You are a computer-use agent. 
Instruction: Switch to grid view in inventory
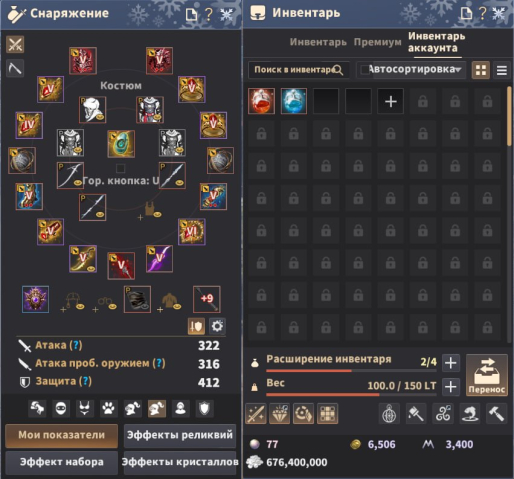tap(481, 70)
